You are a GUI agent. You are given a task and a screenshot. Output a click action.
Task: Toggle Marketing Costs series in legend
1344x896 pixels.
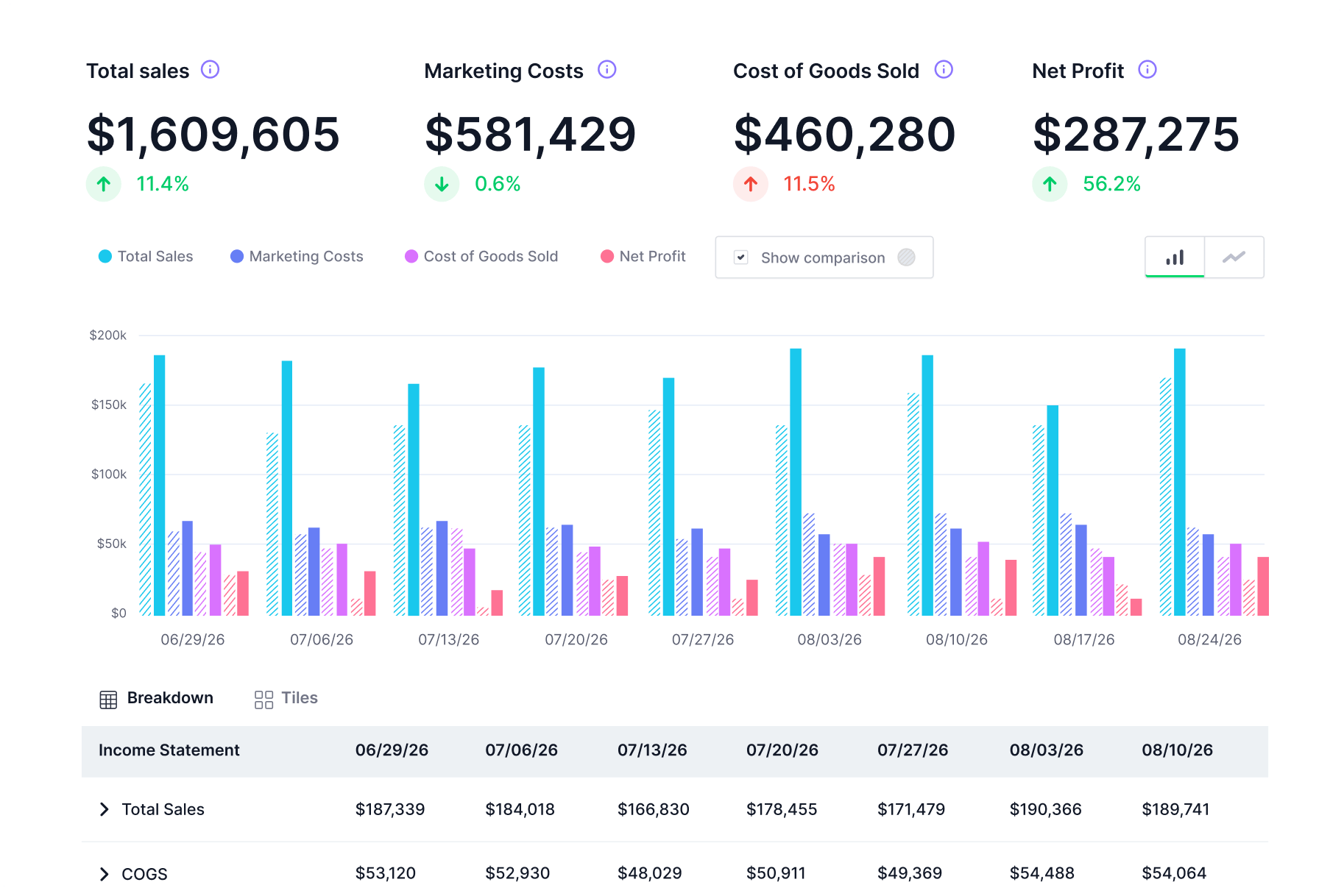[x=297, y=256]
